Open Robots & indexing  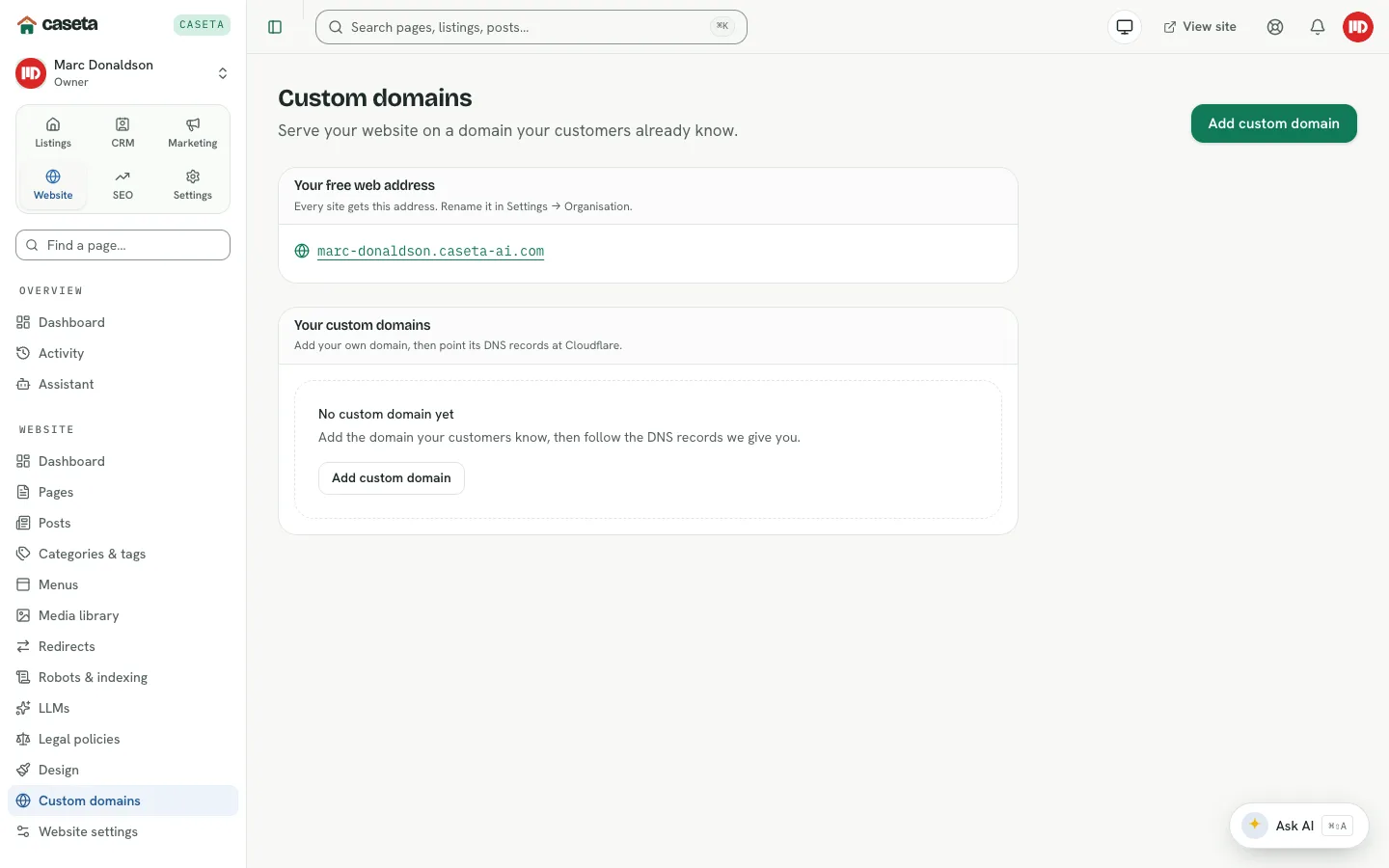(123, 677)
